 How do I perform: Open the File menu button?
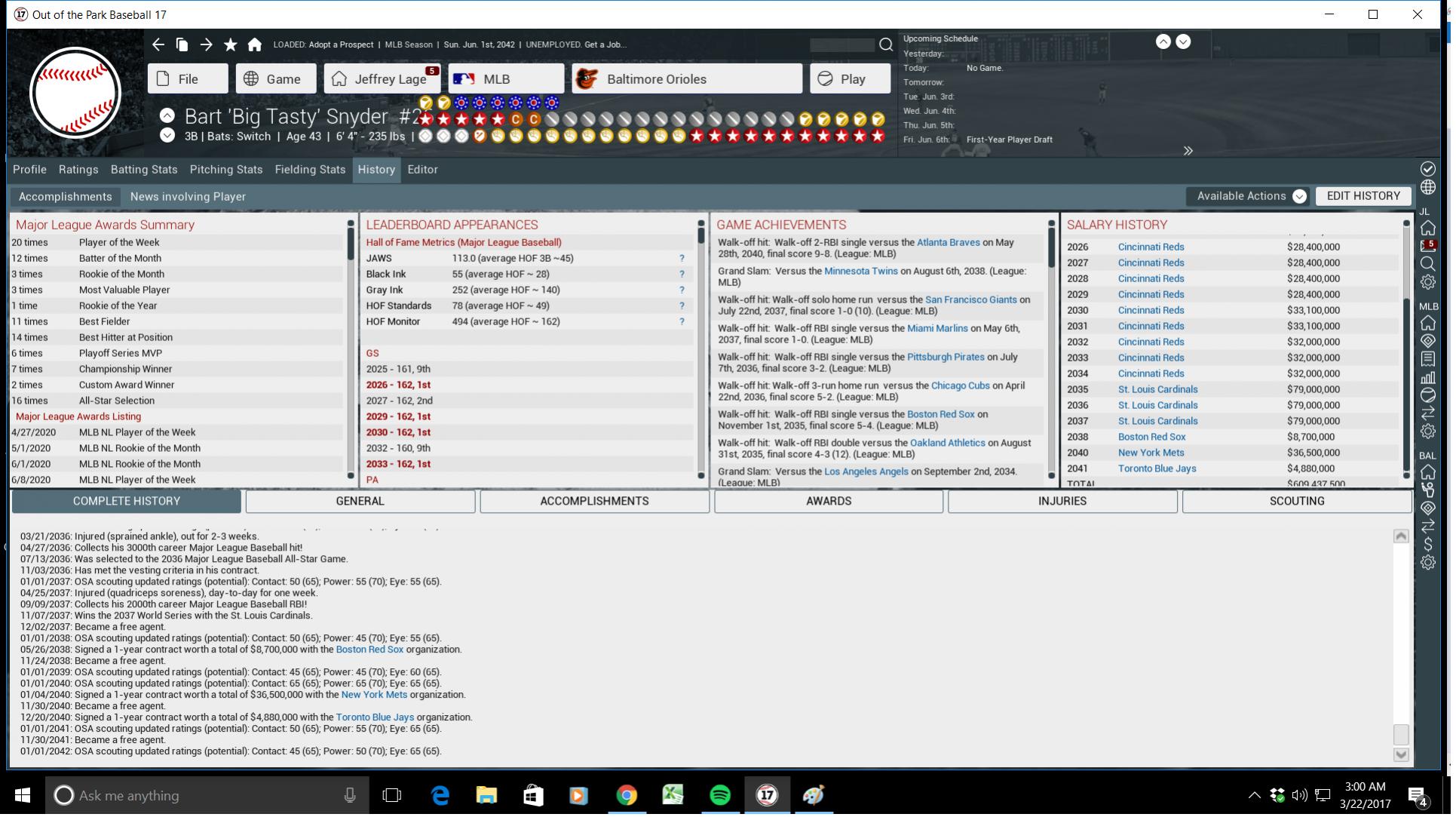pyautogui.click(x=188, y=78)
